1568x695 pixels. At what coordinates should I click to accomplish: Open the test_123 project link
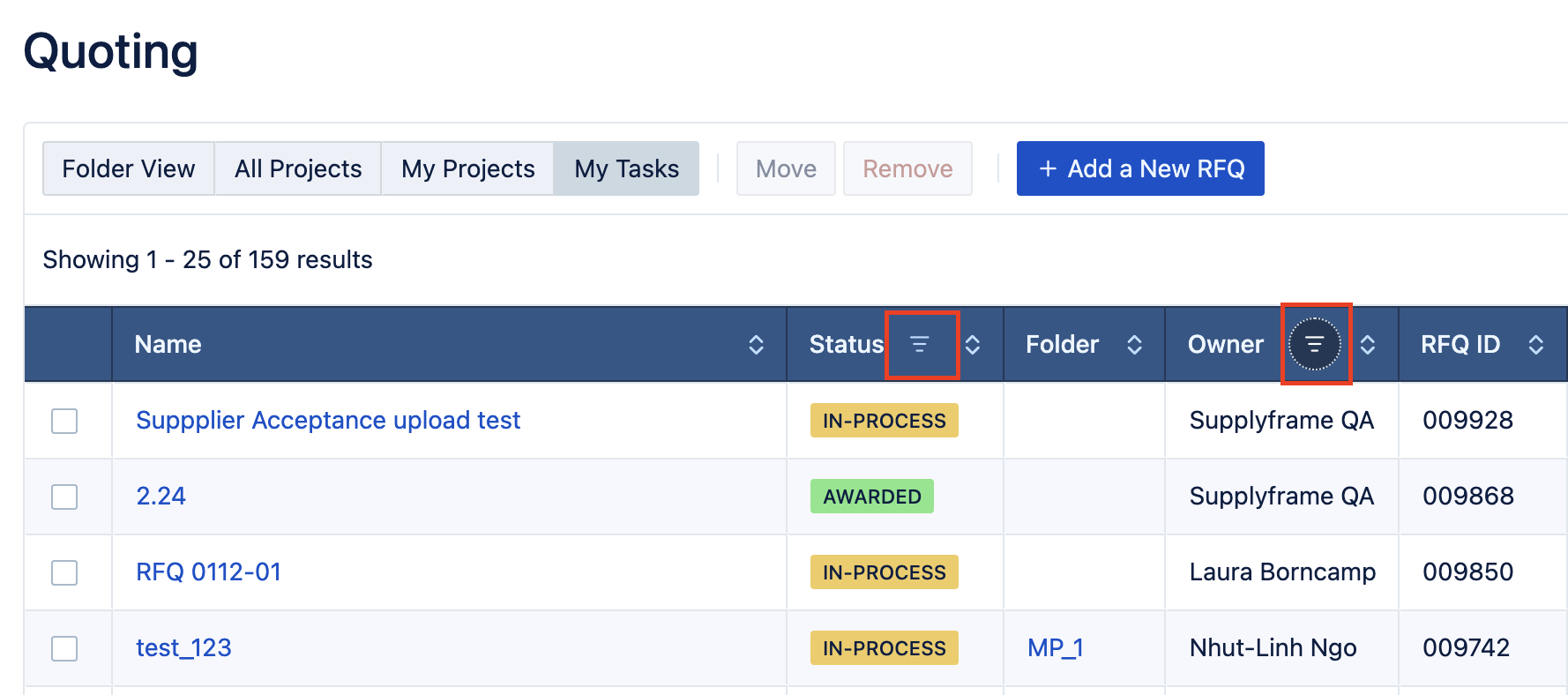click(x=183, y=648)
